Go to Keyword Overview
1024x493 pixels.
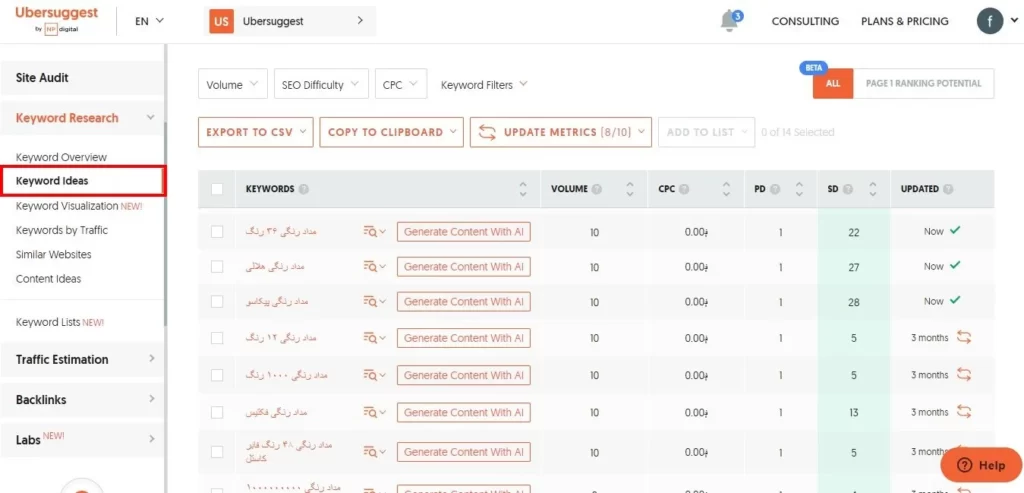pyautogui.click(x=61, y=157)
